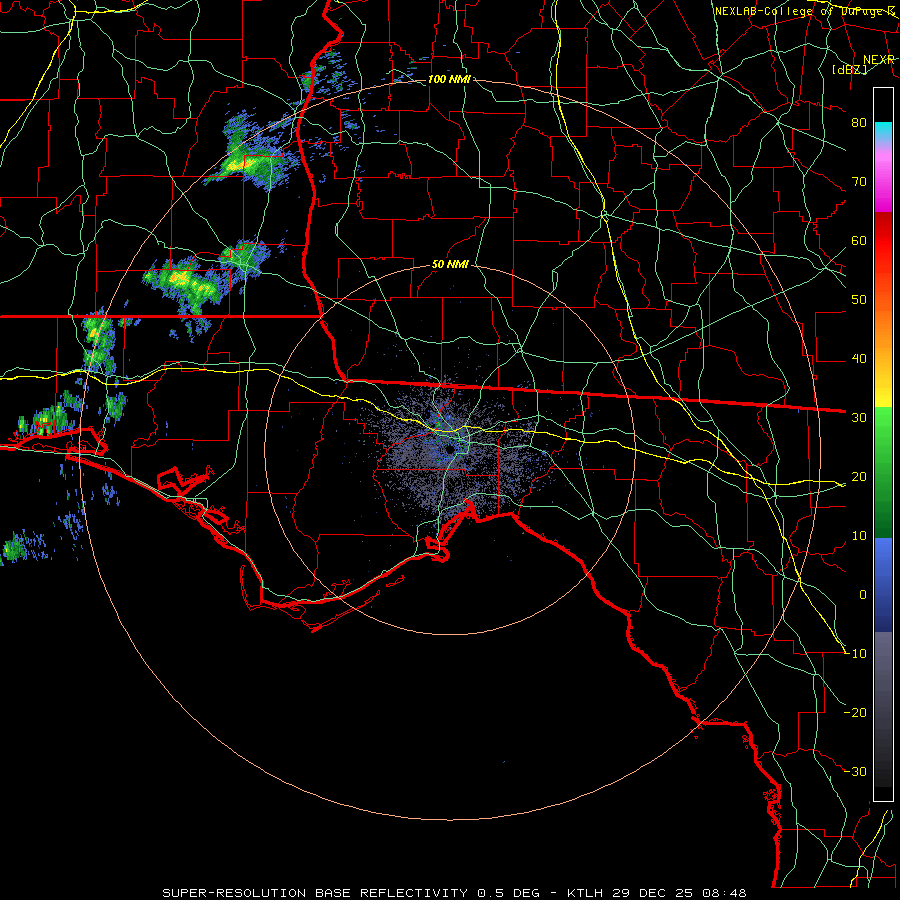Click the magenta band of the color scale
This screenshot has width=900, height=900.
883,184
